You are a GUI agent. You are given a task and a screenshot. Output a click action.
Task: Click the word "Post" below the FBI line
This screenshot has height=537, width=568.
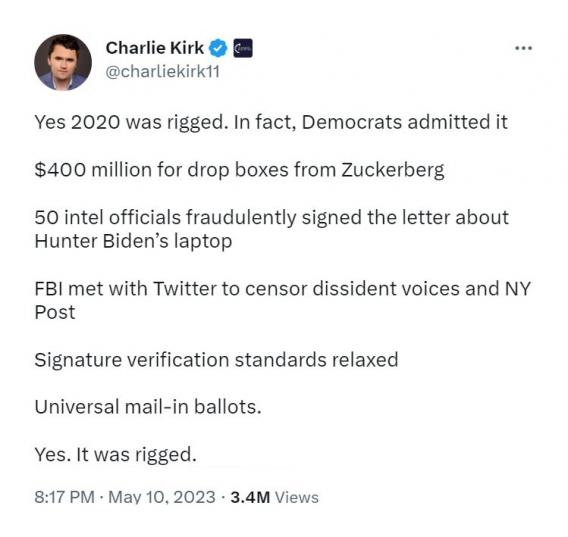[x=55, y=312]
